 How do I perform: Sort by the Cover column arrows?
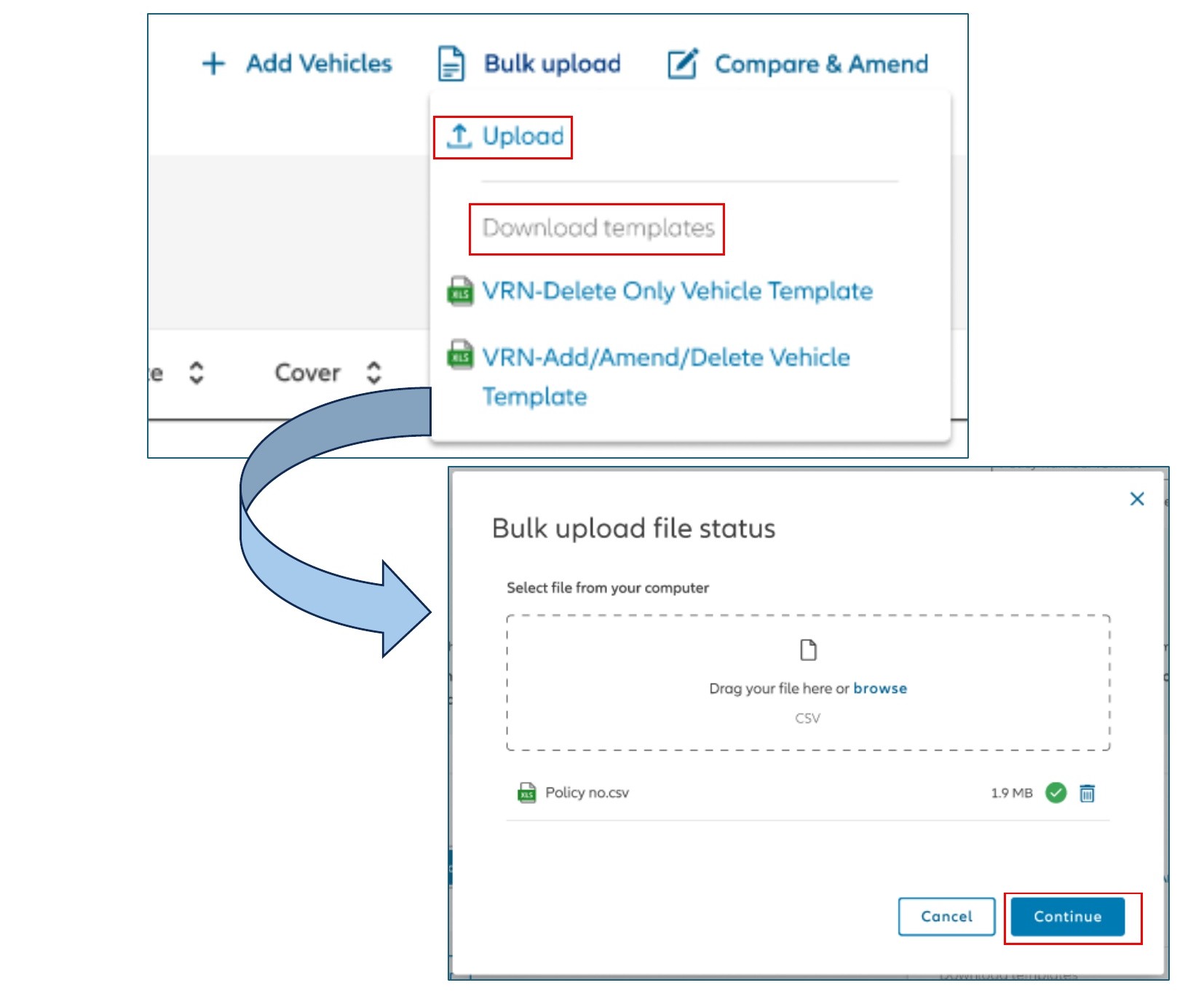373,373
